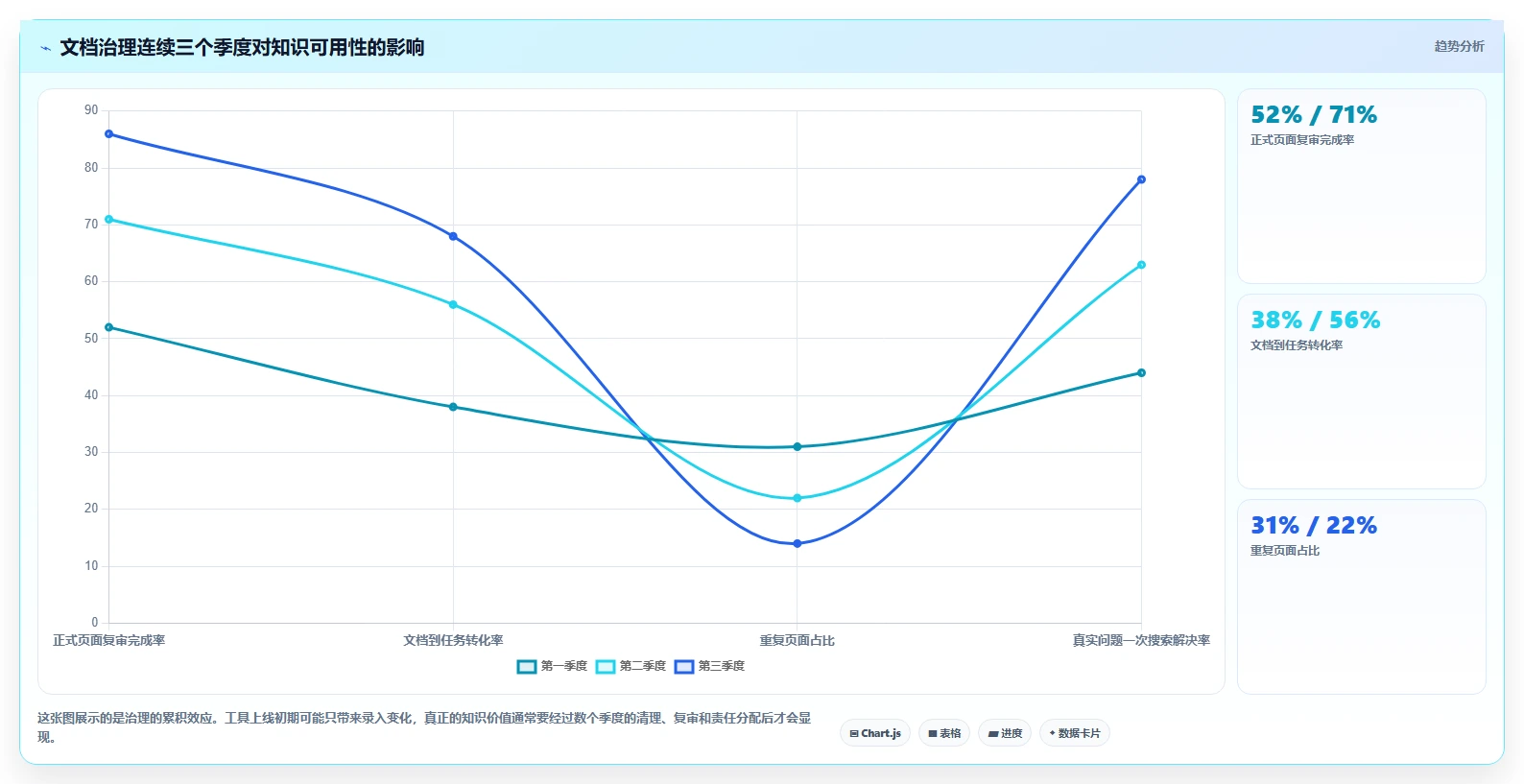Click 第一季度 data point at 文档到任务转化率 (38)

pos(453,407)
